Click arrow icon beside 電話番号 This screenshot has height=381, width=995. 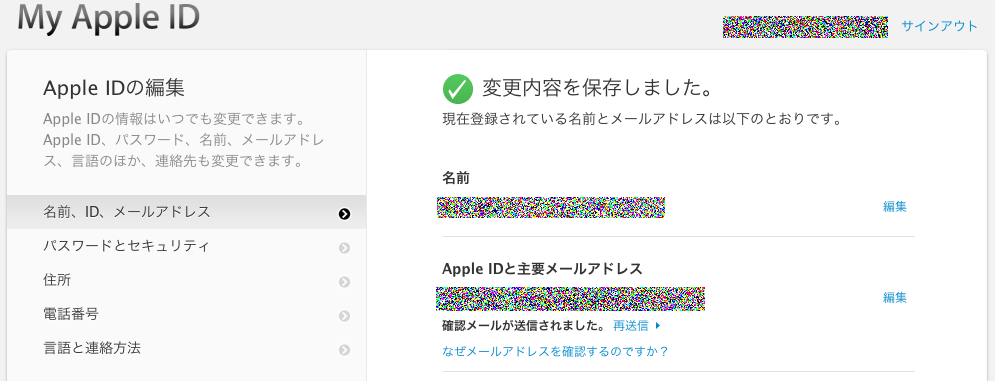click(x=344, y=316)
